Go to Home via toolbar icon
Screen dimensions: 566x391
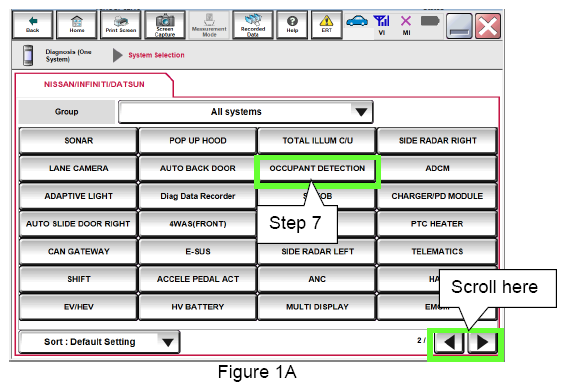pyautogui.click(x=77, y=25)
